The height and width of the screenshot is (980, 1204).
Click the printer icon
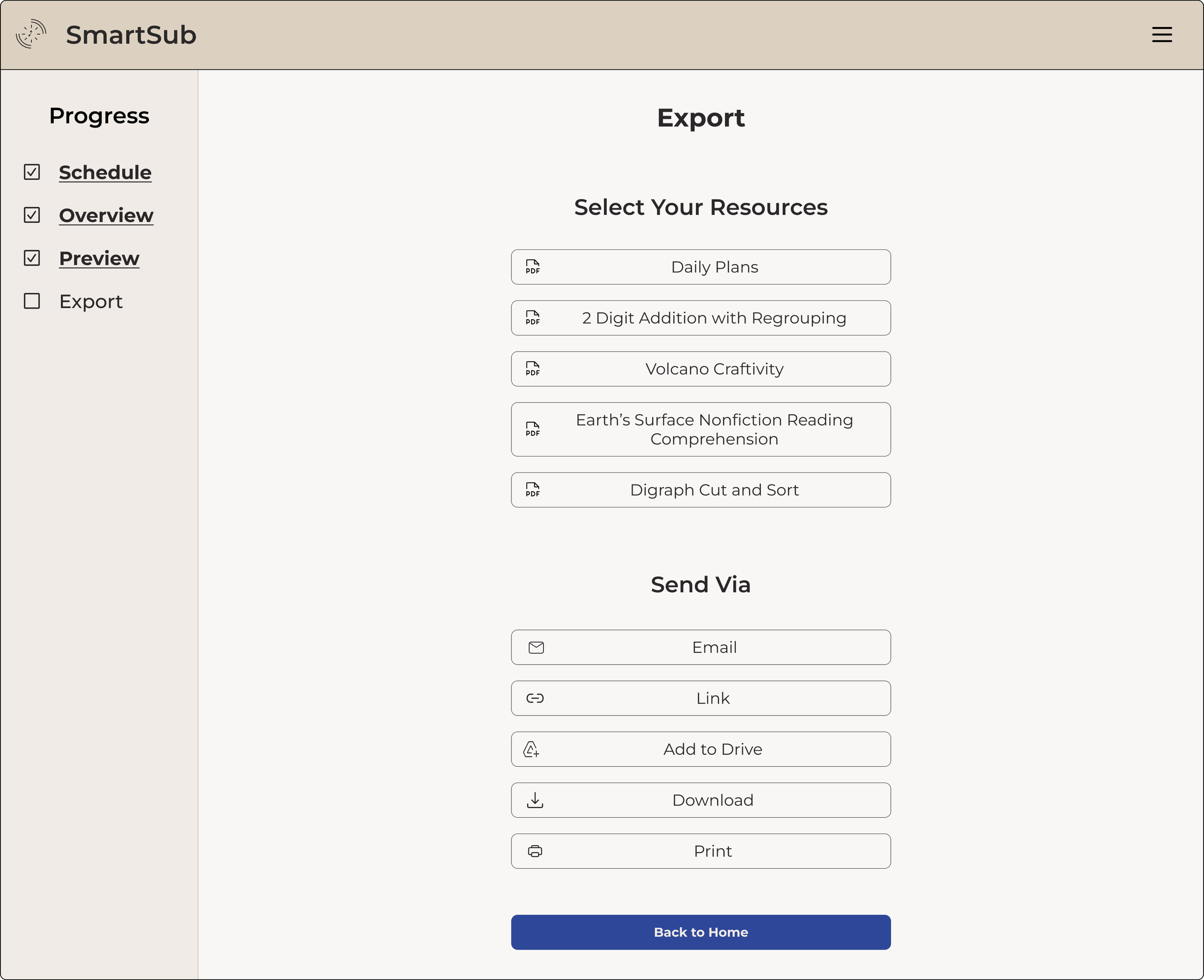[x=535, y=851]
